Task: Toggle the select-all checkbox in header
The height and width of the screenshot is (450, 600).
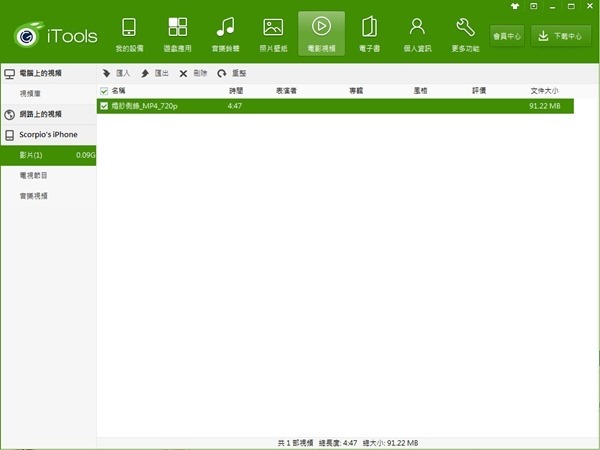Action: (104, 91)
